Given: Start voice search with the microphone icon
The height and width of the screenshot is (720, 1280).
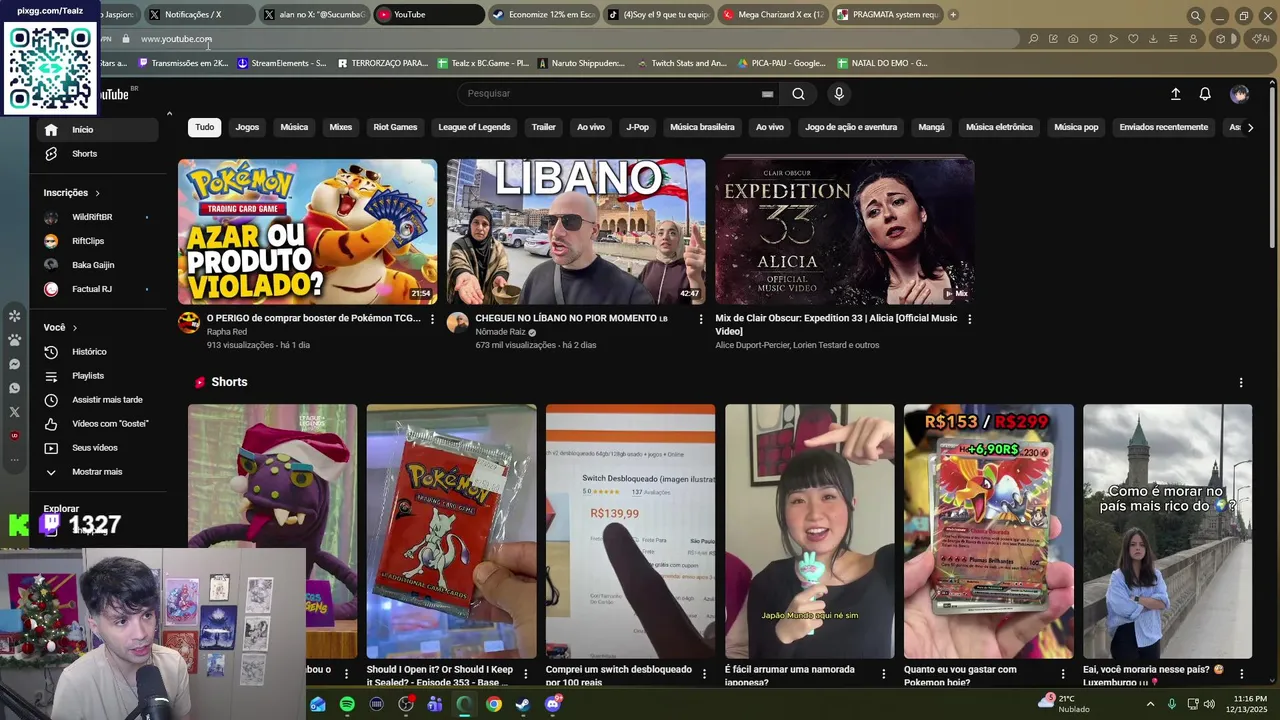Looking at the screenshot, I should [839, 94].
